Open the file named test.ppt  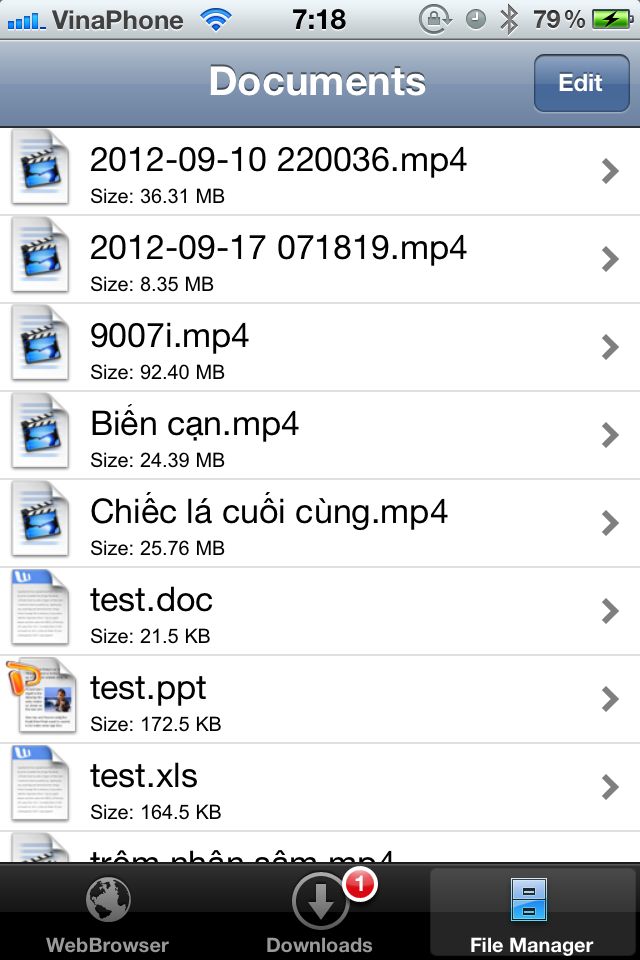pos(320,699)
